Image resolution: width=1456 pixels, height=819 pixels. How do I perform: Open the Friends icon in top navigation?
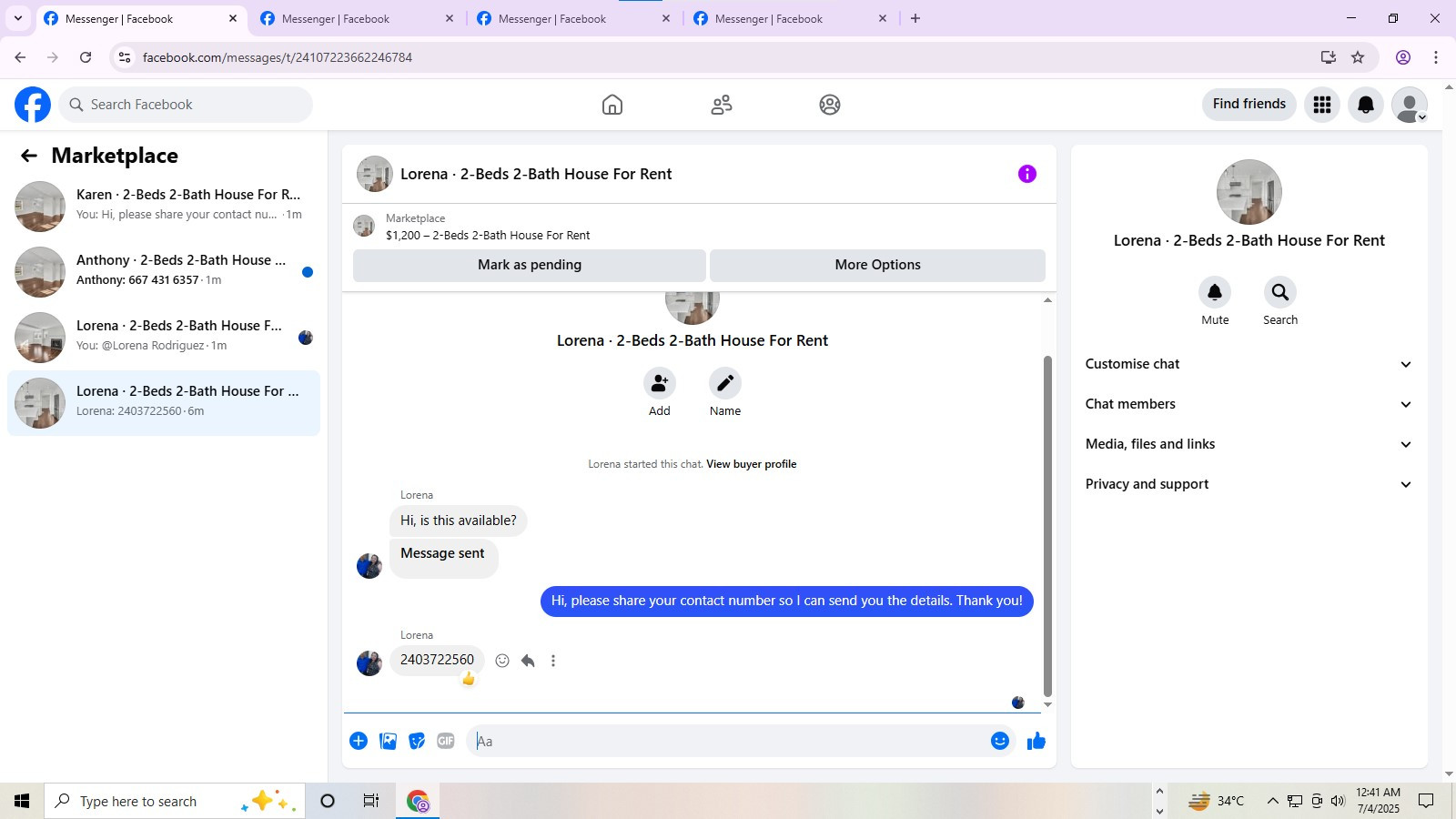(x=722, y=105)
